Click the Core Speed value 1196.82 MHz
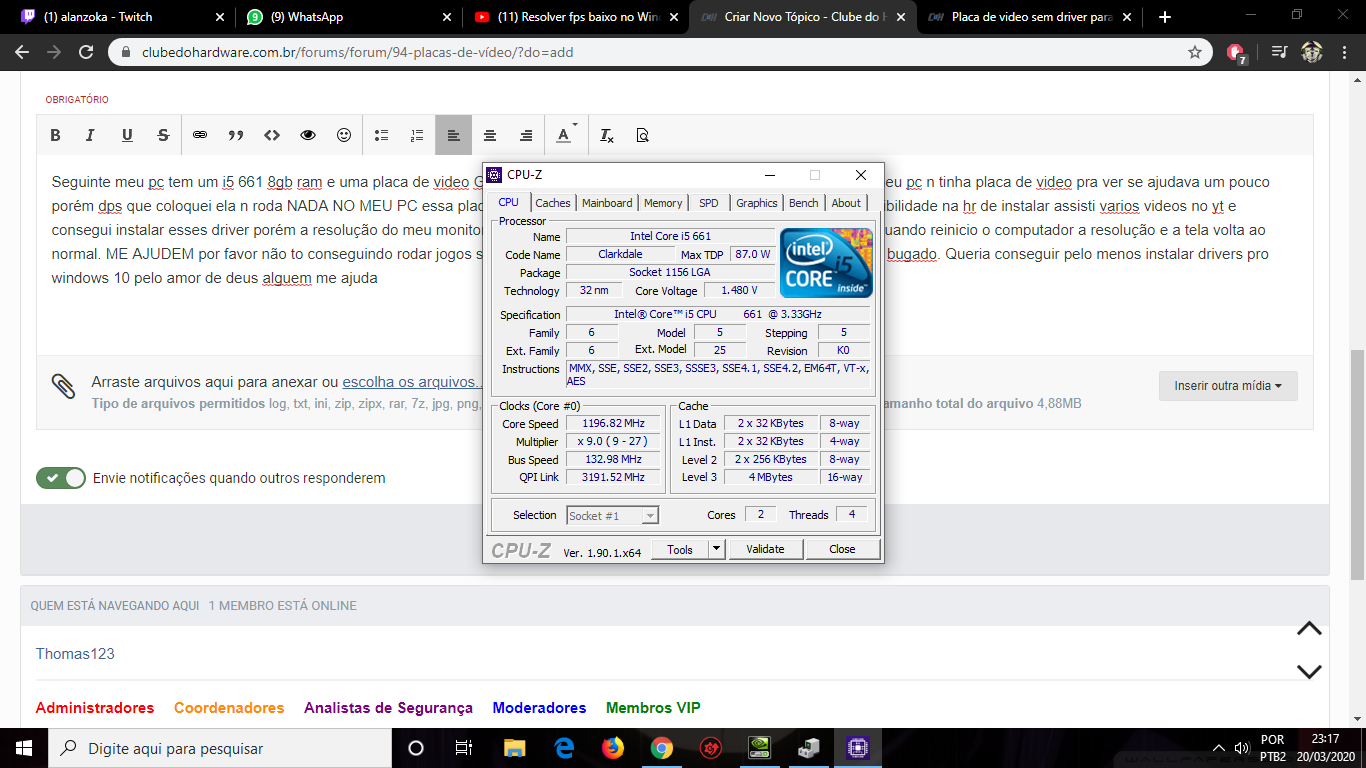This screenshot has width=1366, height=768. (613, 424)
